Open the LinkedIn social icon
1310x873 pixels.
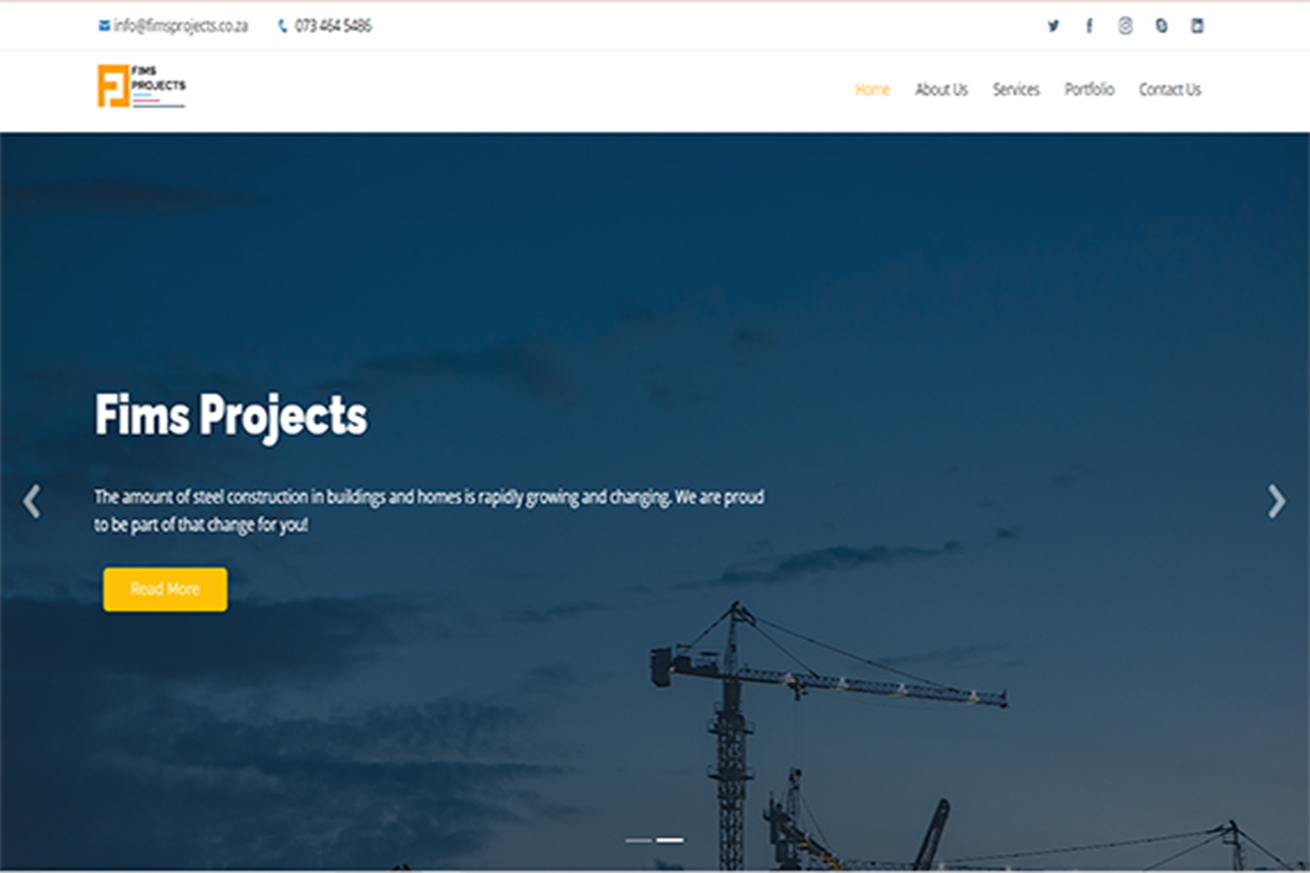click(x=1197, y=26)
